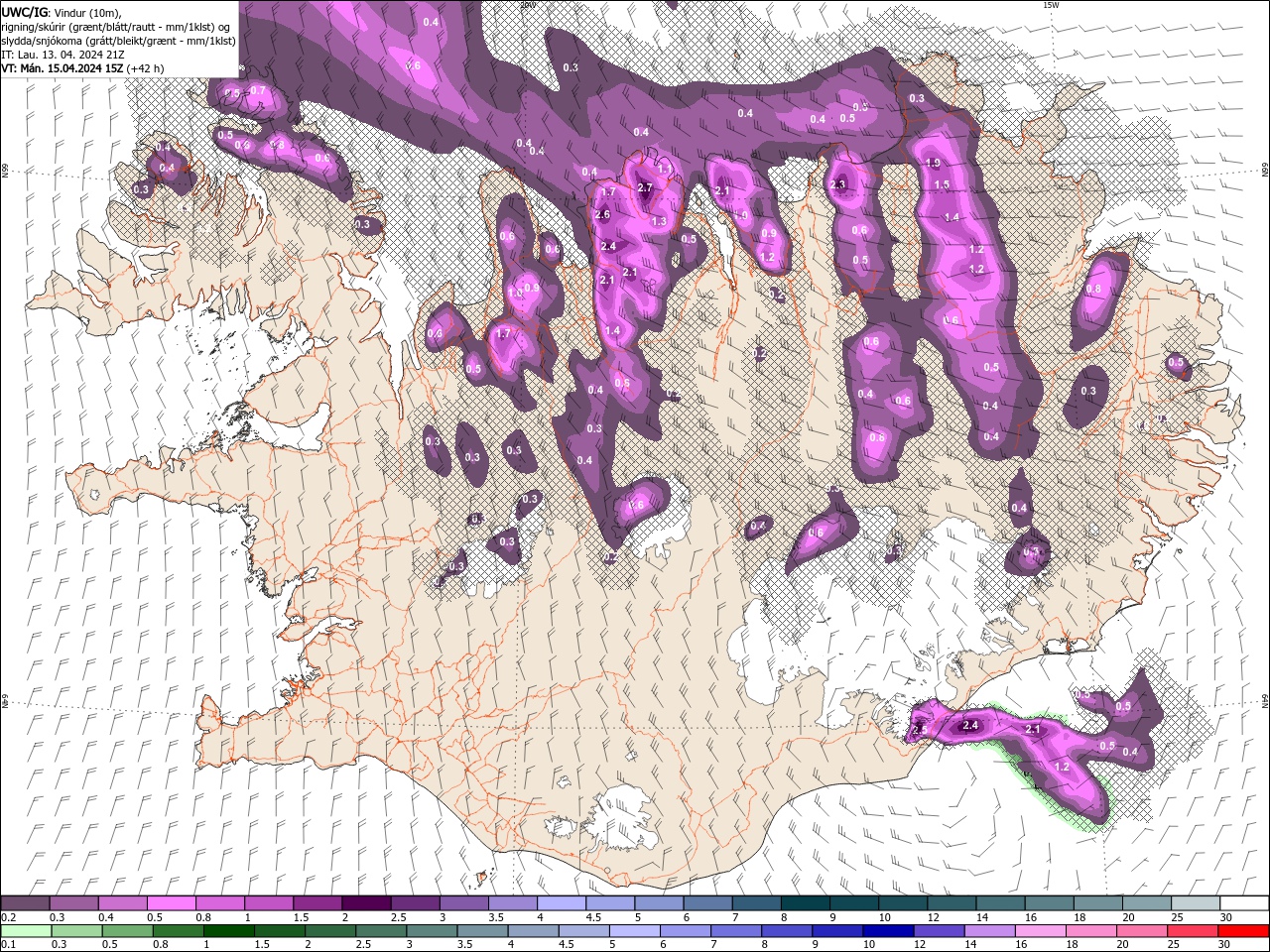
Task: Click the light pink swatch labeled 16 in lower row
Action: pyautogui.click(x=1041, y=931)
